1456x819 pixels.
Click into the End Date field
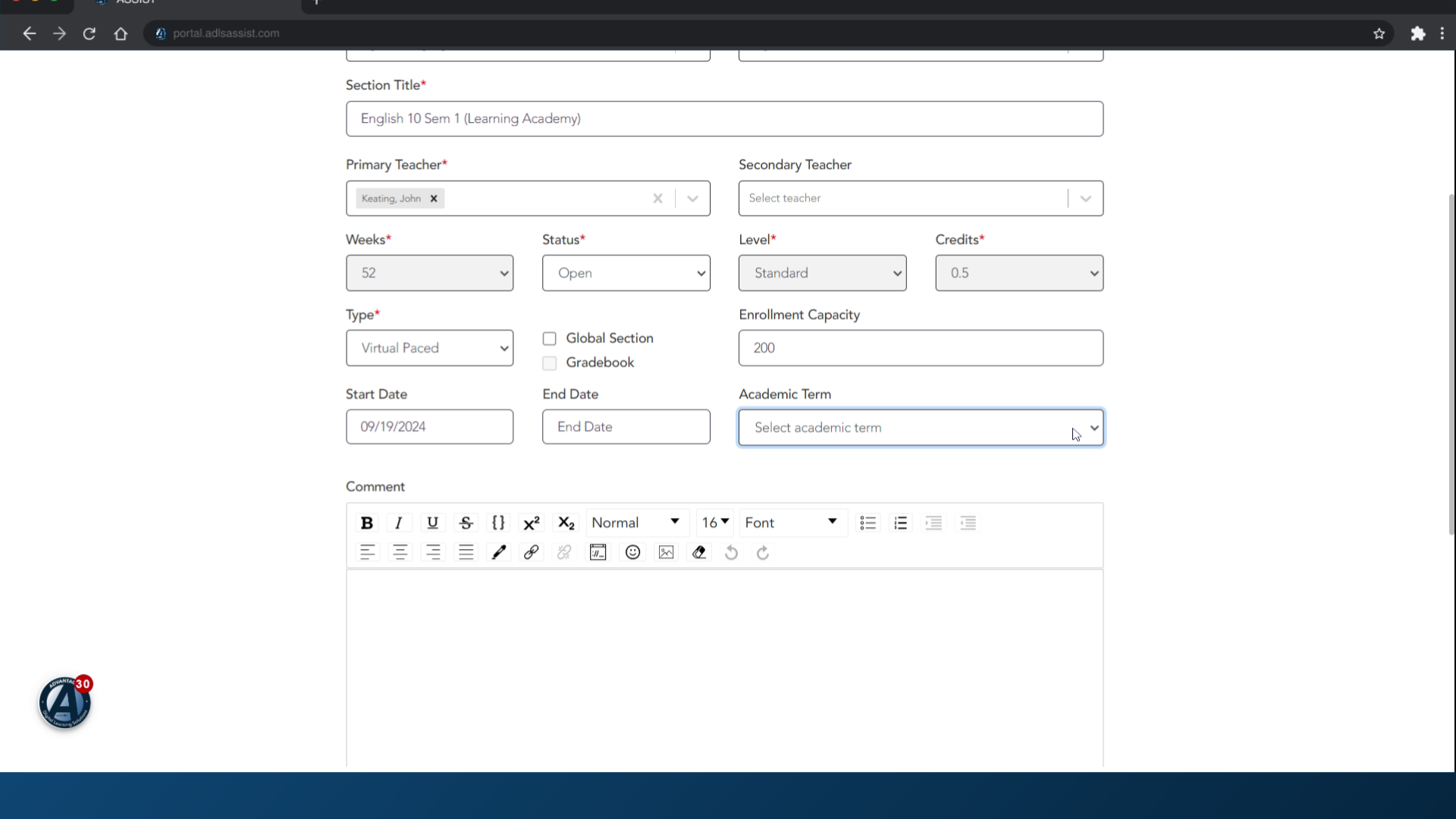[626, 427]
